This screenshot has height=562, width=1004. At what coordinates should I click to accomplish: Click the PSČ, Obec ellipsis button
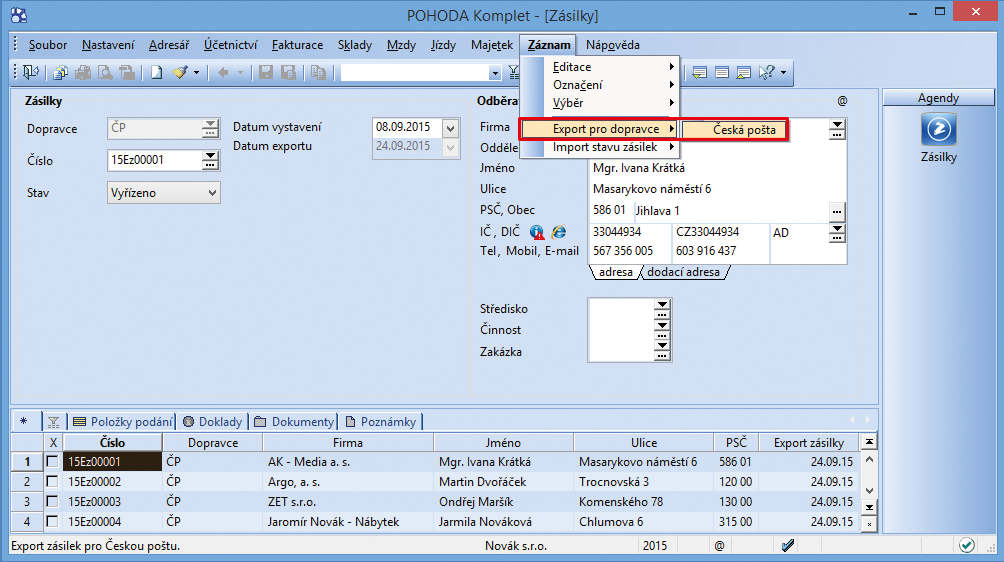tap(837, 211)
